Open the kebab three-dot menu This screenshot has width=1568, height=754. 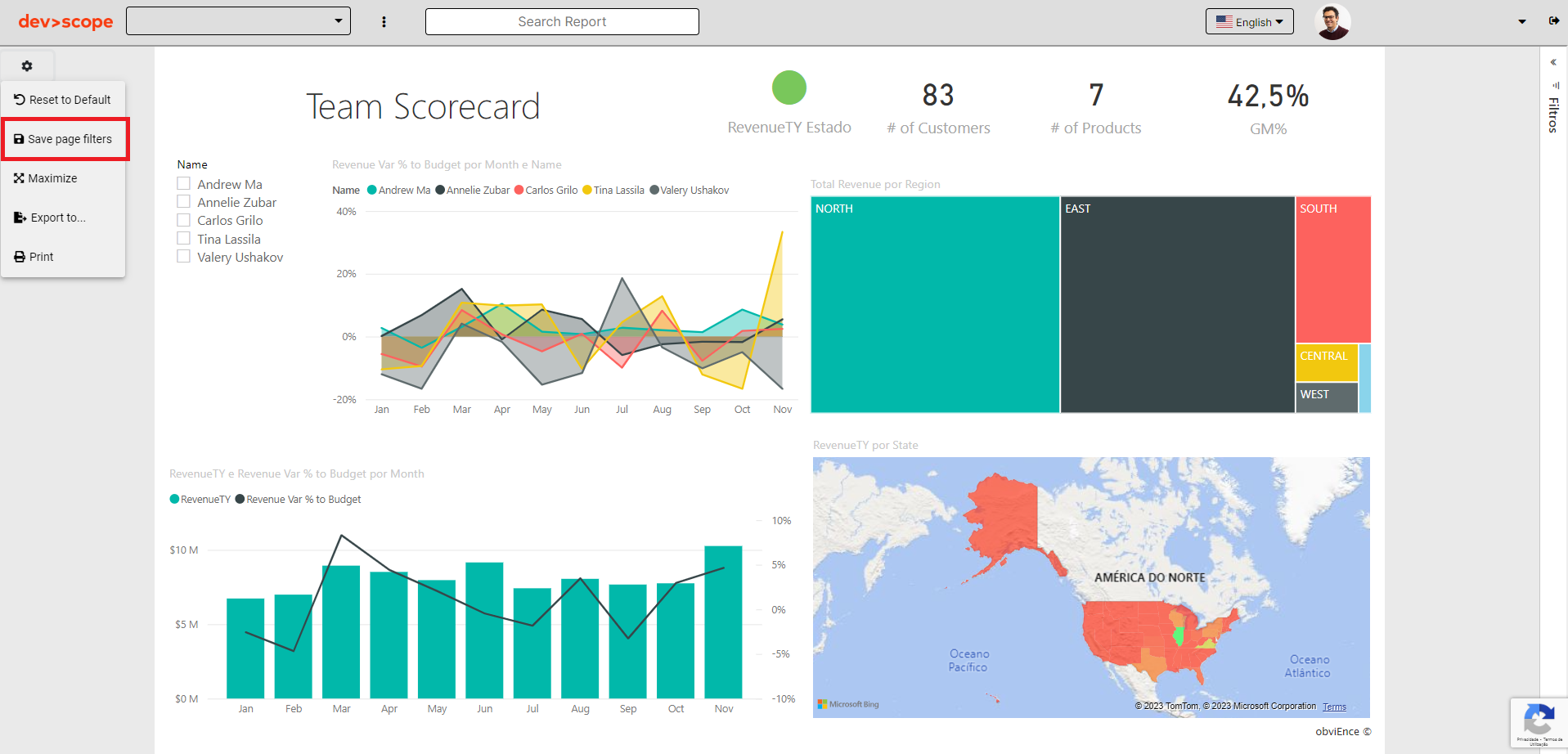pyautogui.click(x=384, y=21)
